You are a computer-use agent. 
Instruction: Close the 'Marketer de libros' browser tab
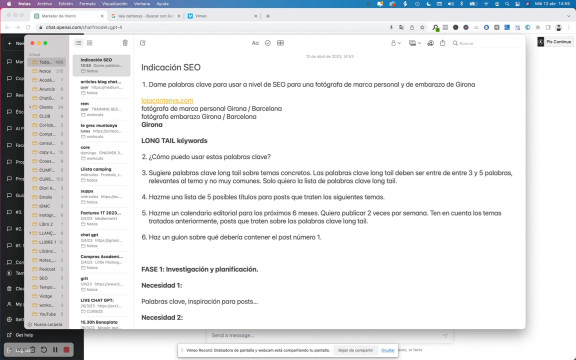102,16
